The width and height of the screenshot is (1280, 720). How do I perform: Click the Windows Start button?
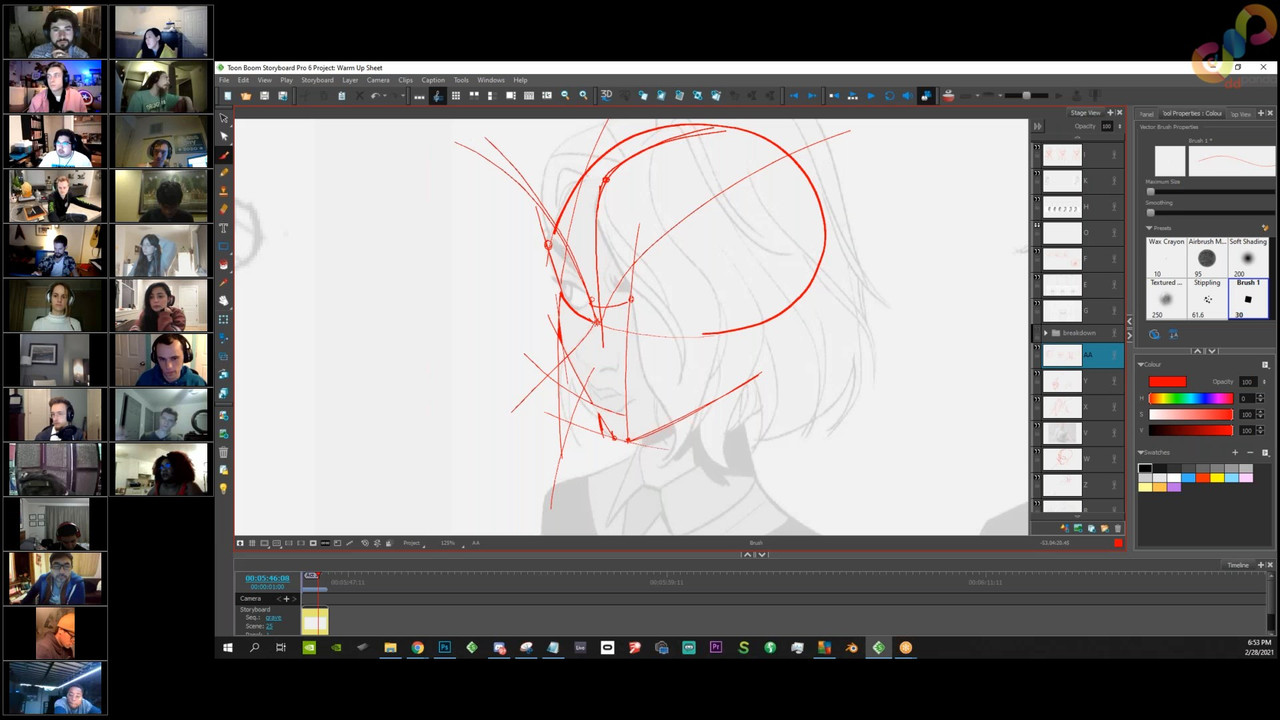pos(227,648)
